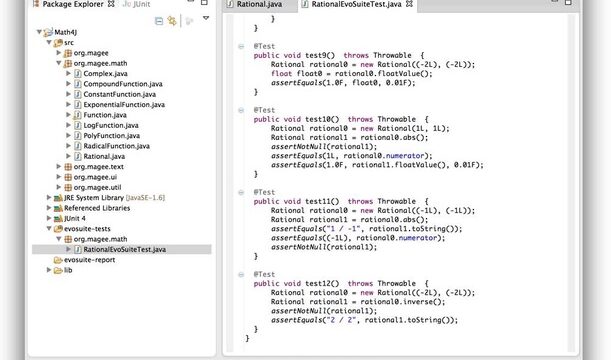Select the RationalEvoSuiteTest.java editor tab
Screen dimensions: 611x360
pyautogui.click(x=357, y=4)
